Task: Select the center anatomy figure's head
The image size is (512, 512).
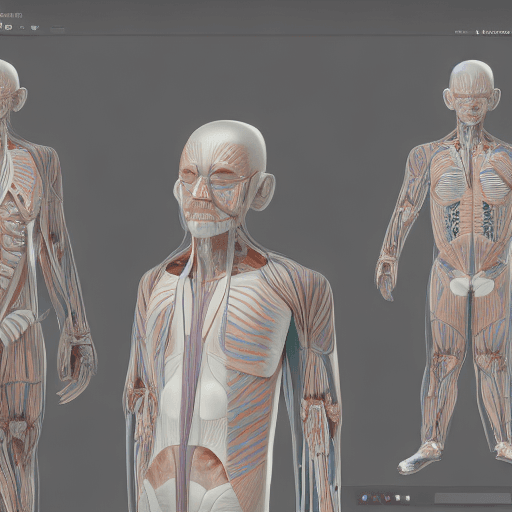Action: [x=224, y=179]
